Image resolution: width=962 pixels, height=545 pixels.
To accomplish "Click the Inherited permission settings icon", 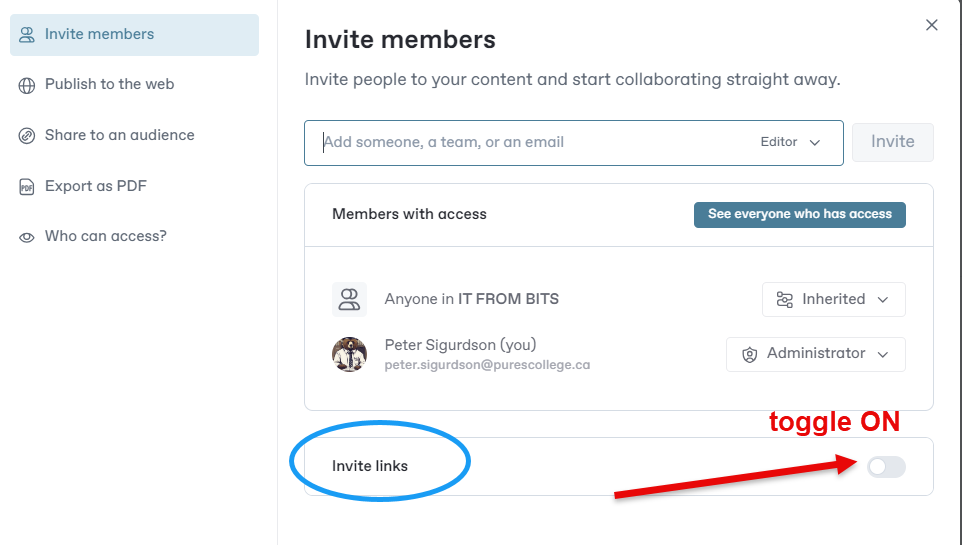I will point(785,299).
